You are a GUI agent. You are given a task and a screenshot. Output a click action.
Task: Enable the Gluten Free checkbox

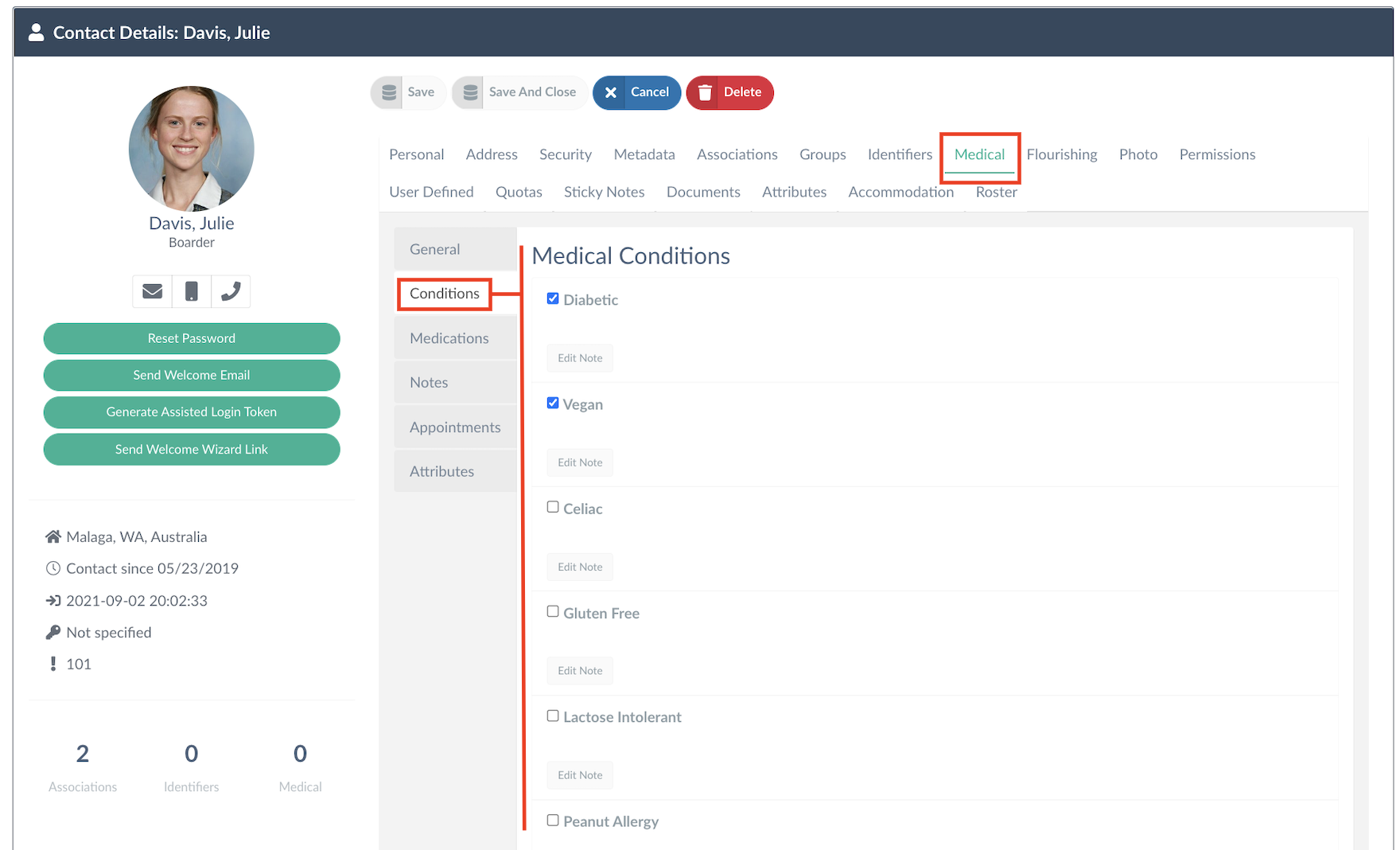point(553,611)
